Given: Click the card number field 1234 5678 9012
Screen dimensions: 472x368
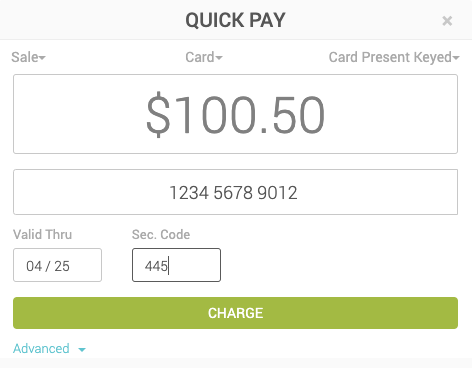Looking at the screenshot, I should pos(235,192).
